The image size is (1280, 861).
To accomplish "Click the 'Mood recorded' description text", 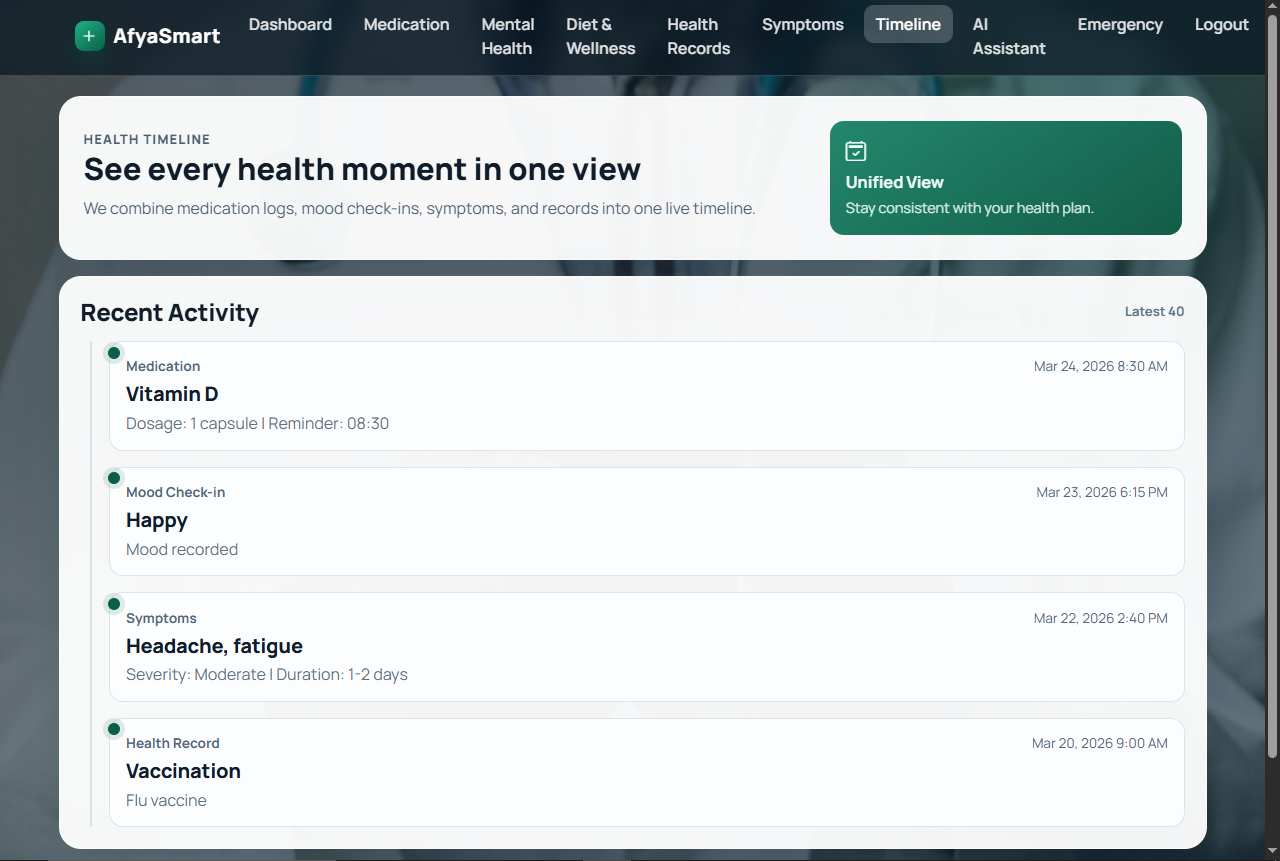I will point(182,549).
